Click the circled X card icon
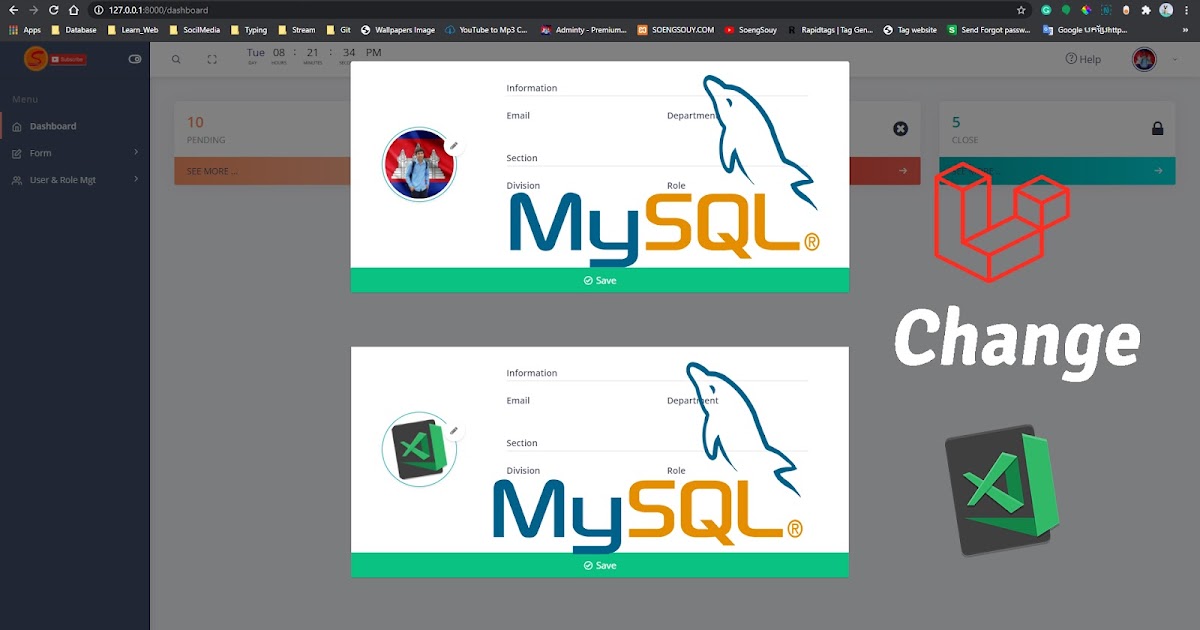Viewport: 1200px width, 630px height. click(x=900, y=129)
